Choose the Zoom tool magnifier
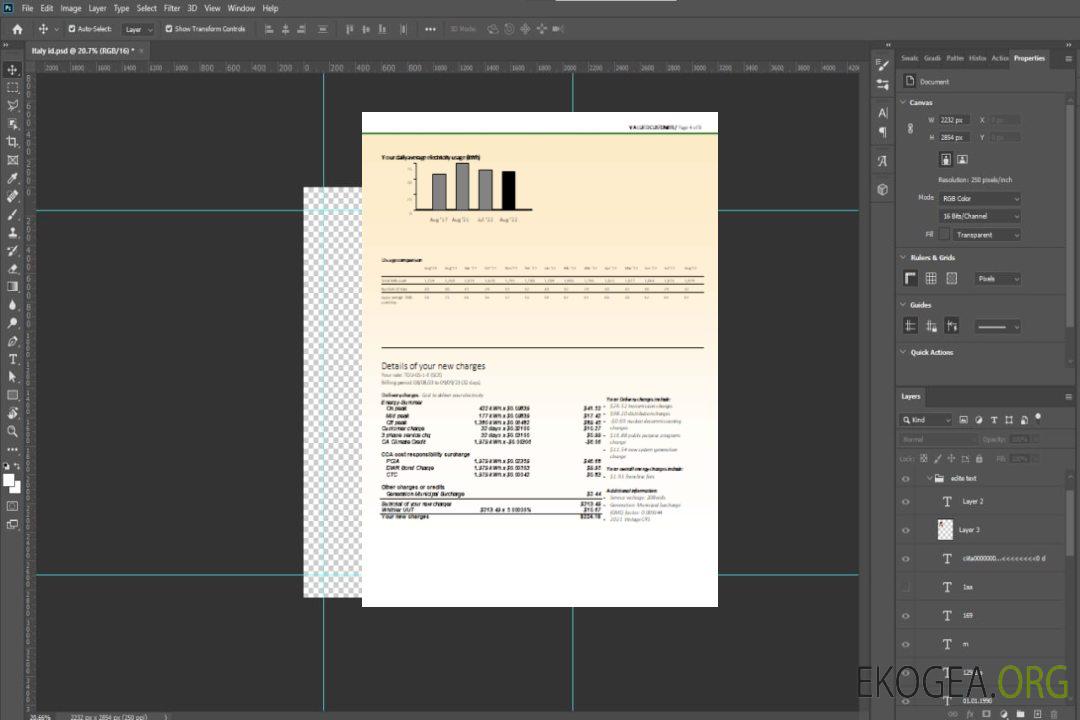The width and height of the screenshot is (1080, 720). pos(13,431)
